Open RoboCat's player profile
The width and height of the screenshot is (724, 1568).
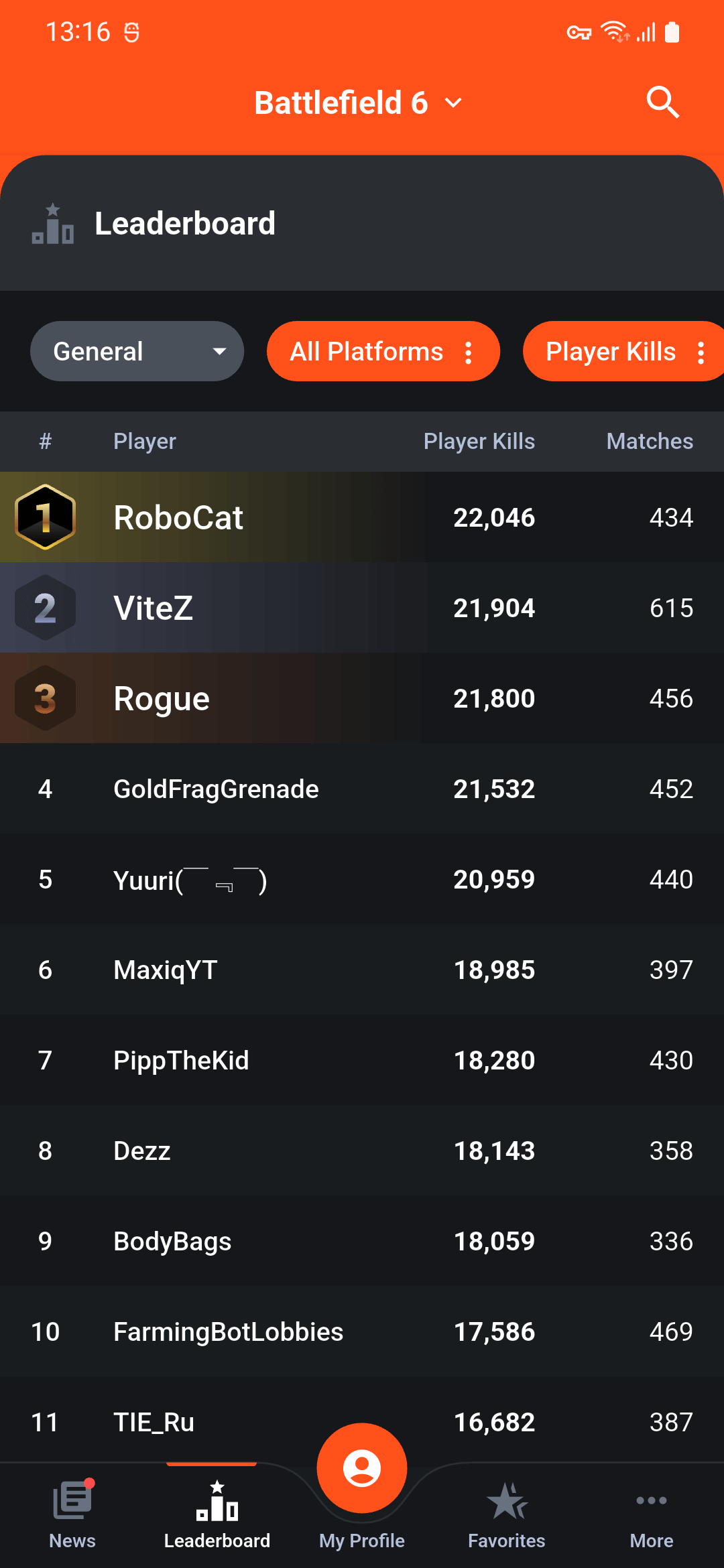pos(362,517)
